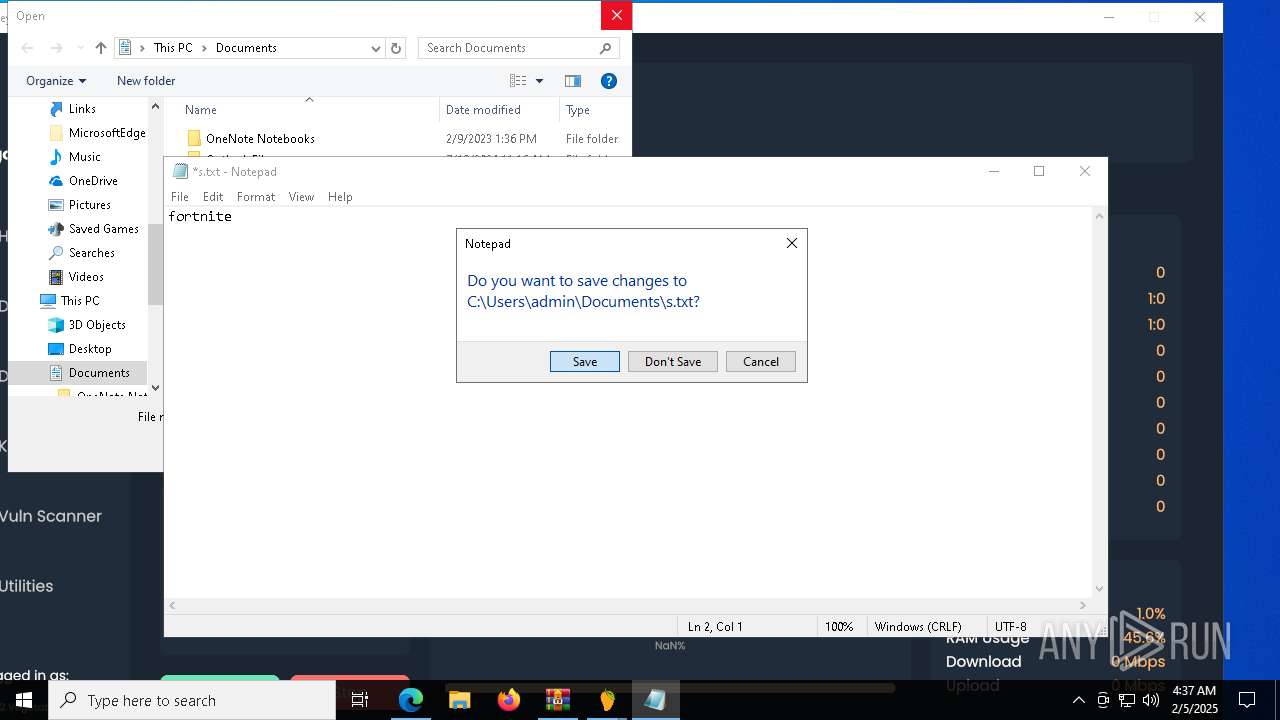Viewport: 1280px width, 720px height.
Task: Open the Windows Start menu
Action: point(24,700)
